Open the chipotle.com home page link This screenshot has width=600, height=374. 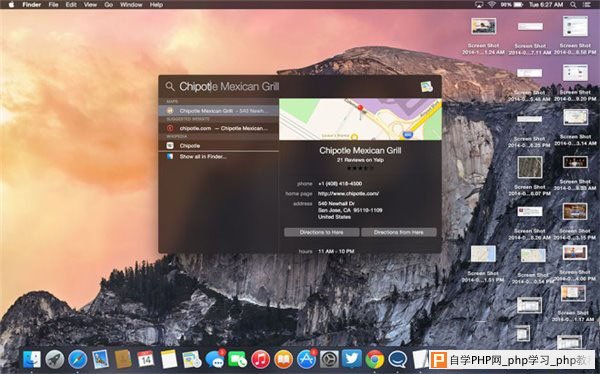(348, 194)
